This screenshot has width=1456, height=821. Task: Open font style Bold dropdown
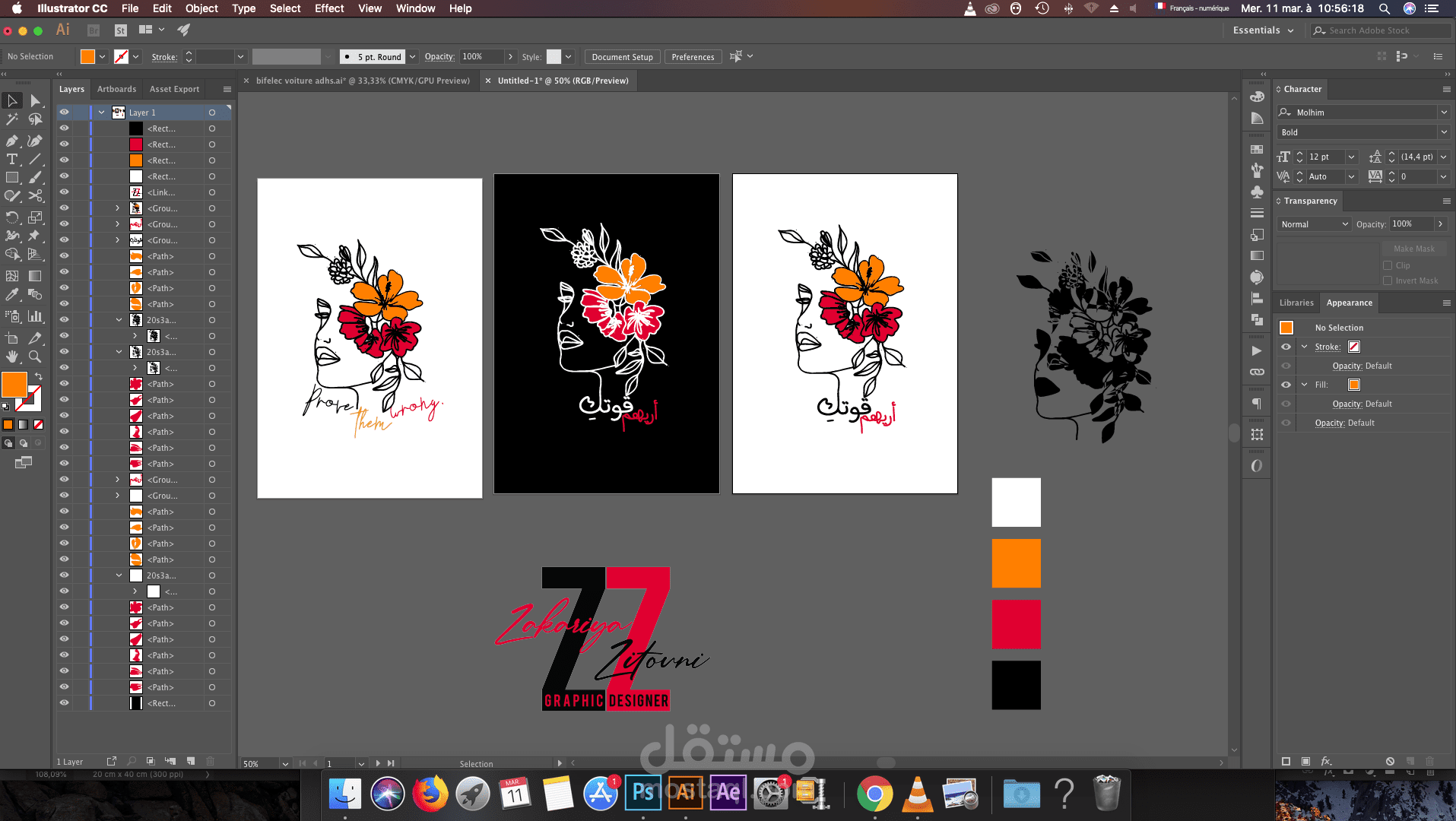1443,132
